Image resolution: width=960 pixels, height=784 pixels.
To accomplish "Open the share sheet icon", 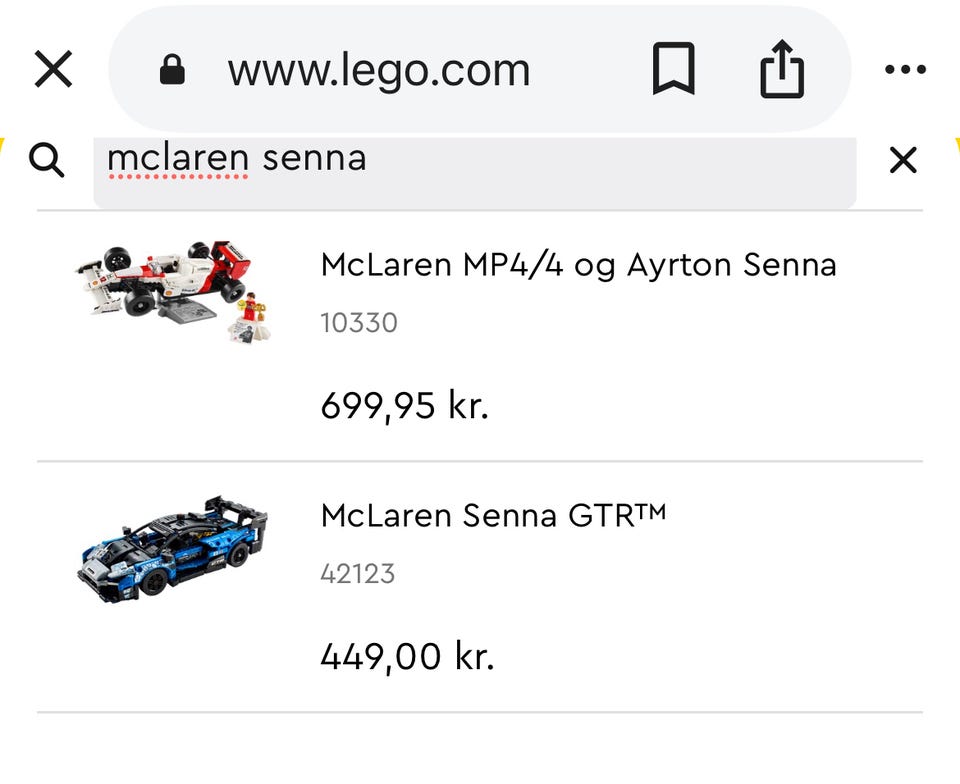I will click(781, 70).
